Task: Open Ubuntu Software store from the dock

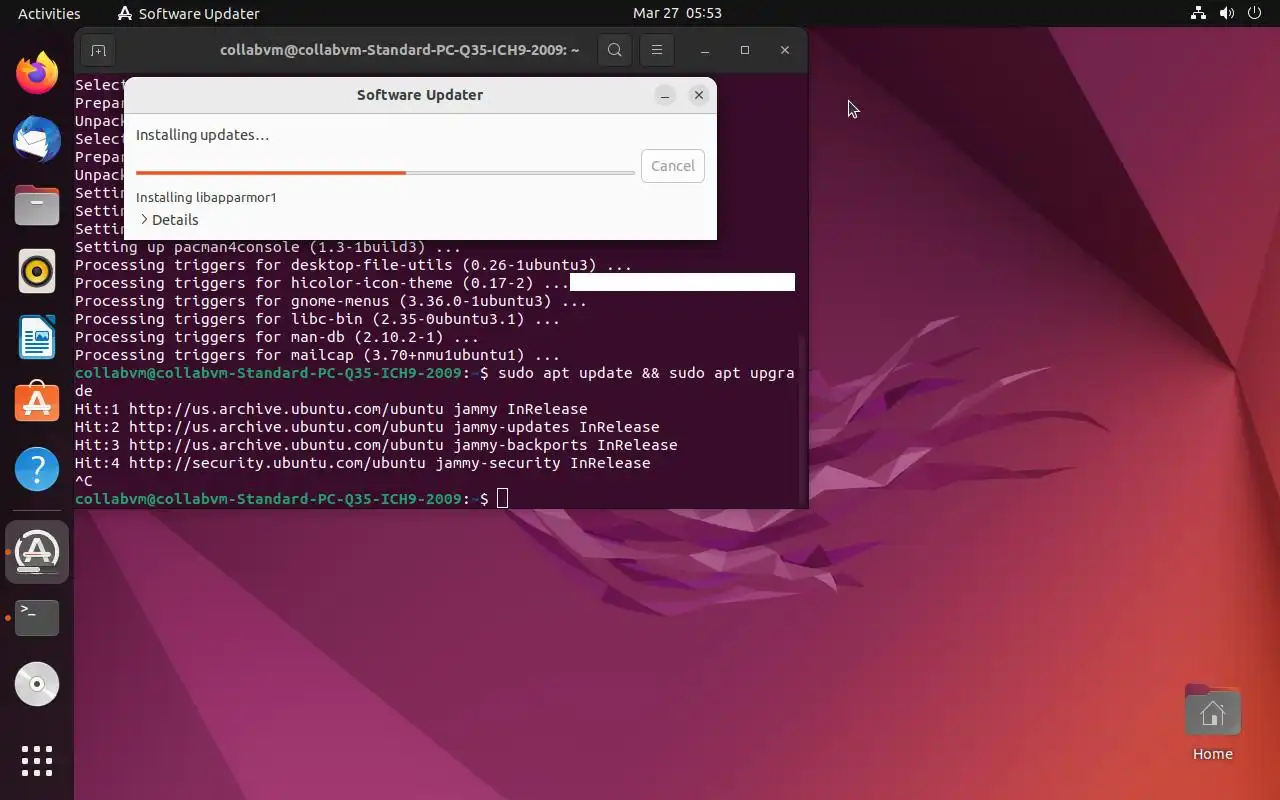Action: pyautogui.click(x=37, y=402)
